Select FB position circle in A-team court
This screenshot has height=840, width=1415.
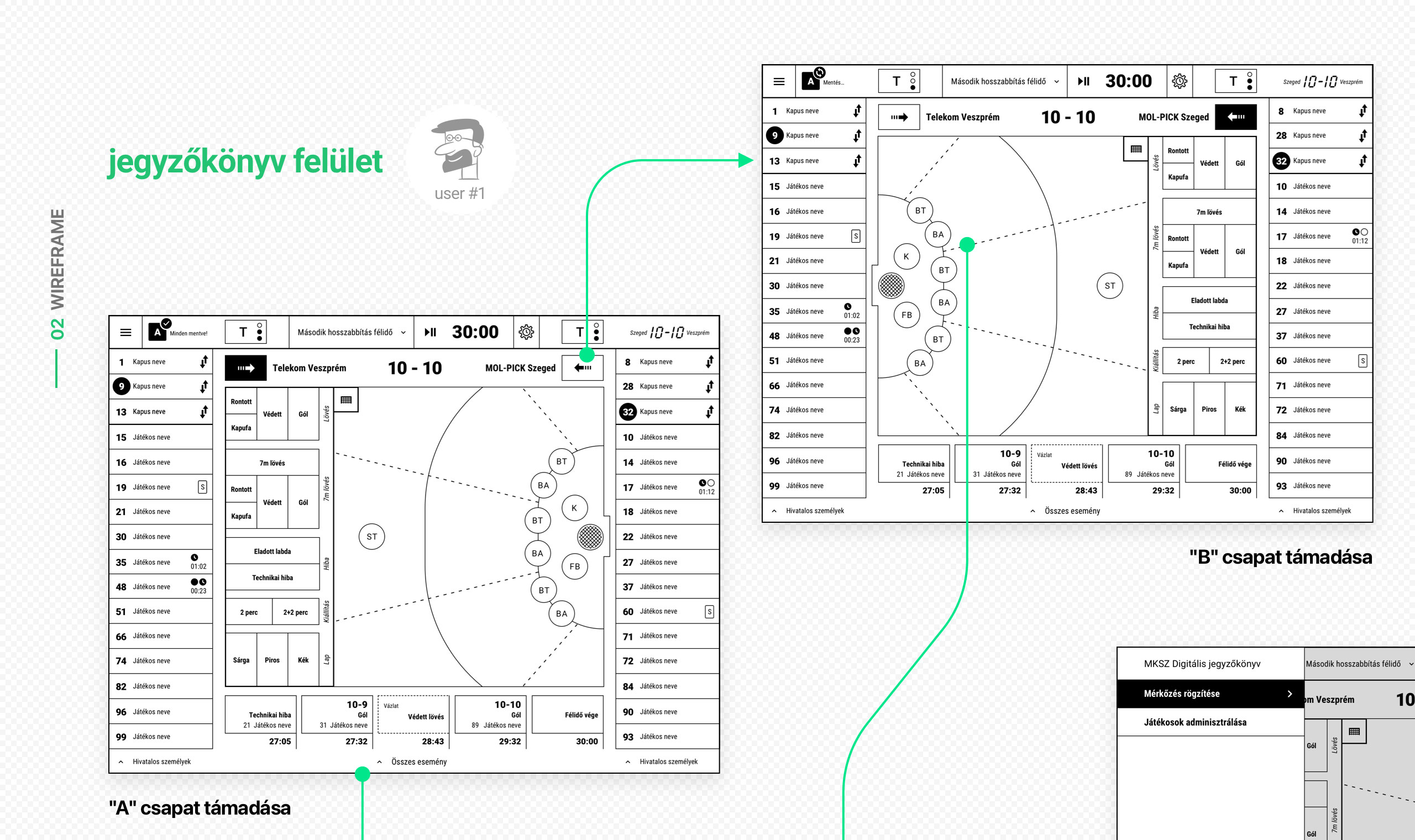[x=574, y=566]
